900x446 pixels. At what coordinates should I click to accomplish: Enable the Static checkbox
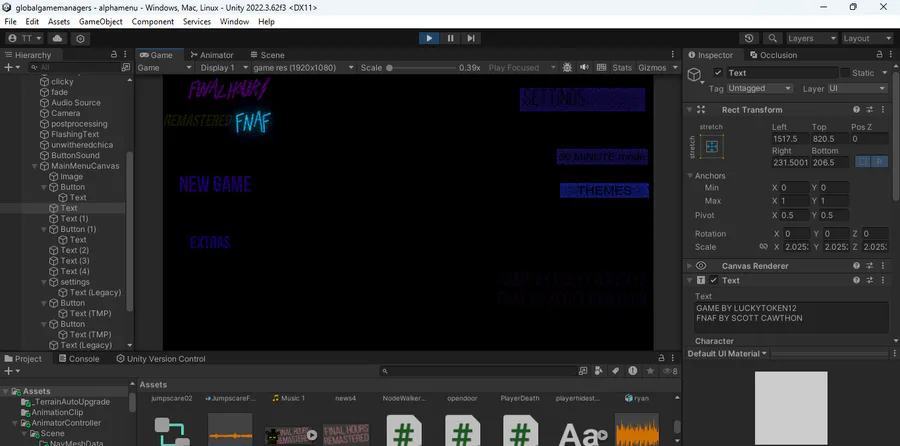tap(845, 73)
